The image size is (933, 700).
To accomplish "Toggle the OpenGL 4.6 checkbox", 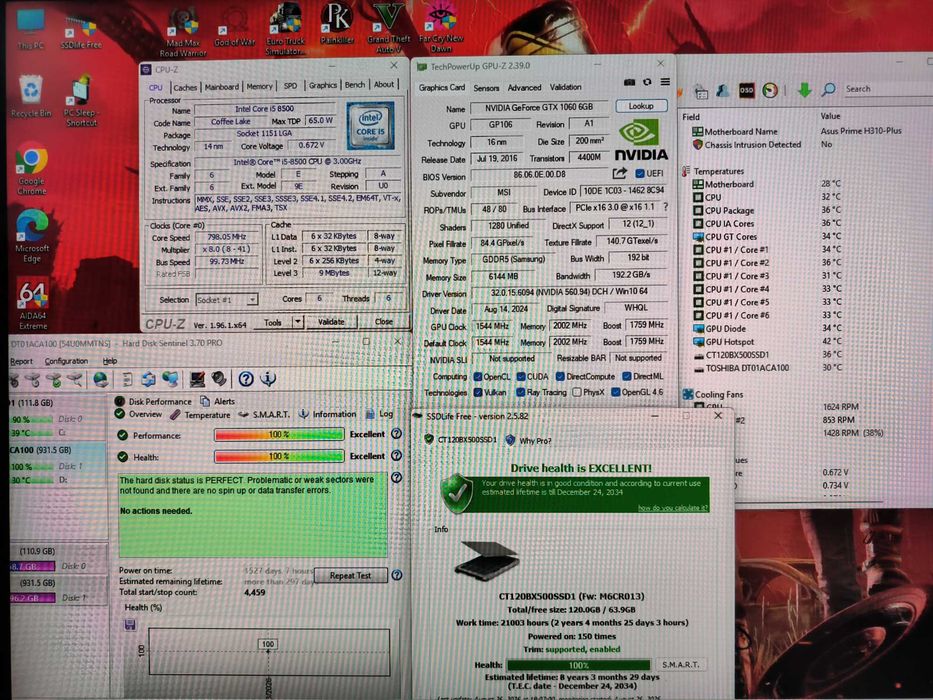I will point(616,392).
